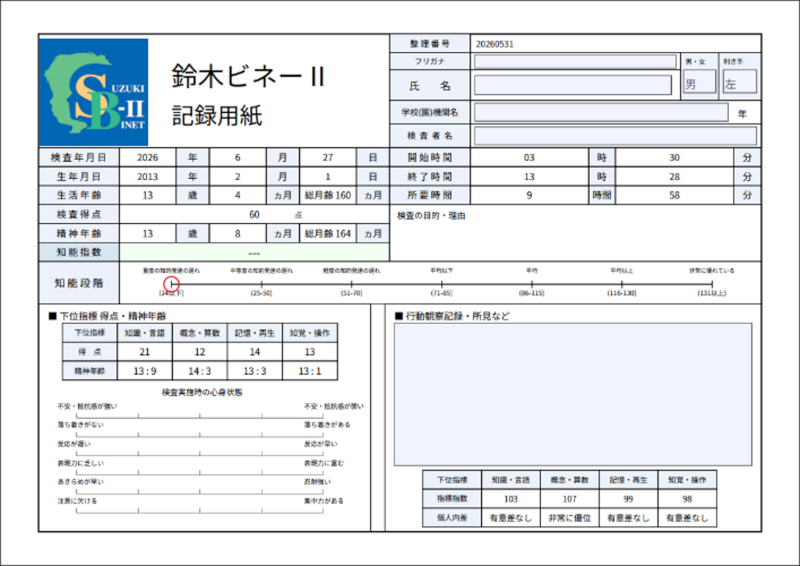800x566 pixels.
Task: Select the 検査得点 value 60
Action: coord(255,214)
